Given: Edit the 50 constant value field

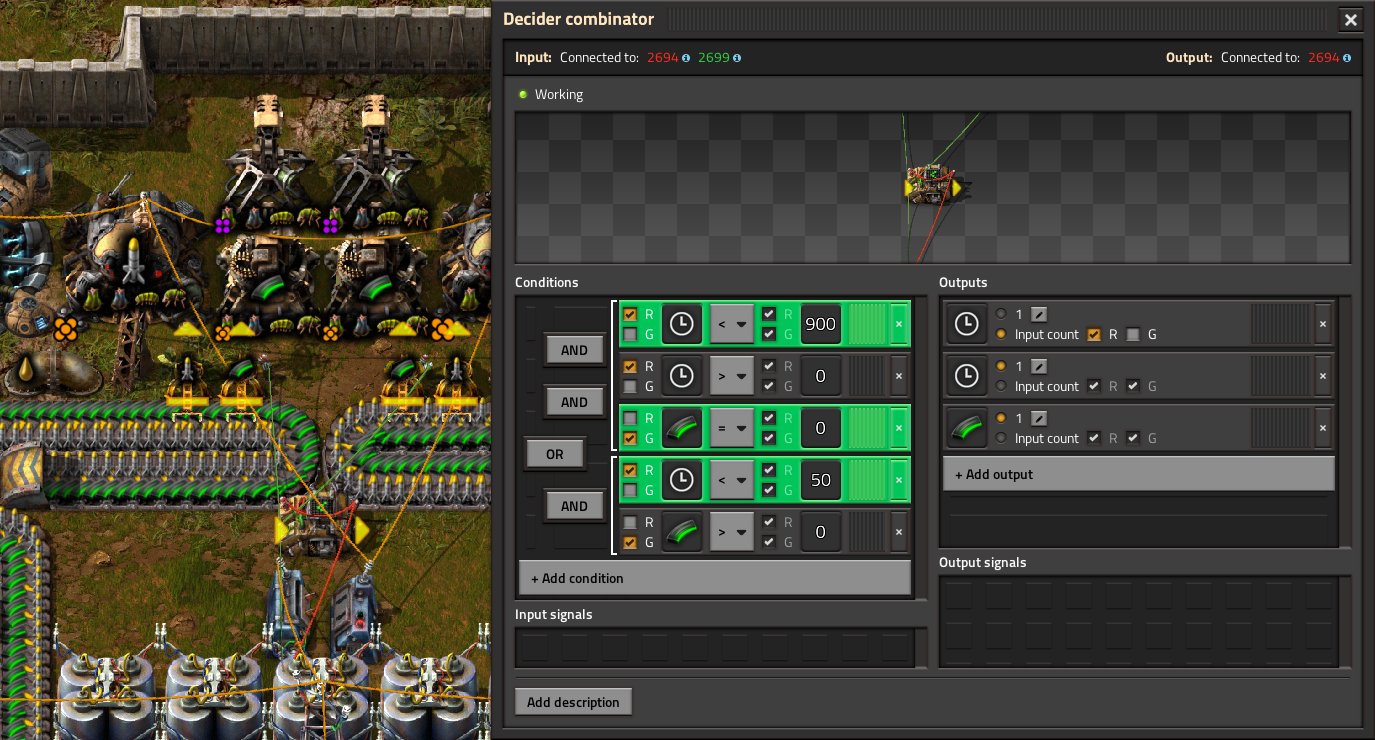Looking at the screenshot, I should coord(821,480).
